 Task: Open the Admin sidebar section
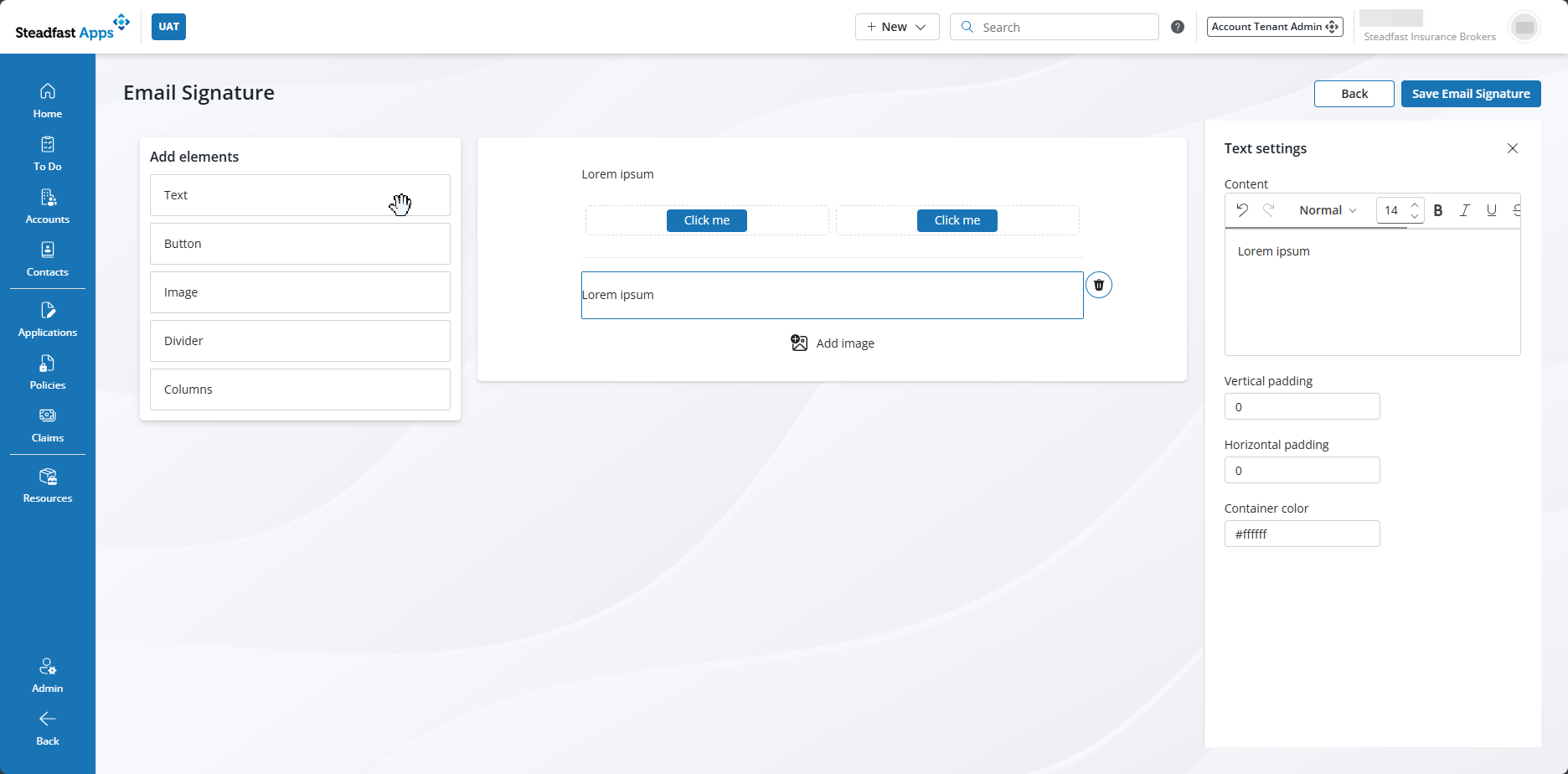click(48, 676)
